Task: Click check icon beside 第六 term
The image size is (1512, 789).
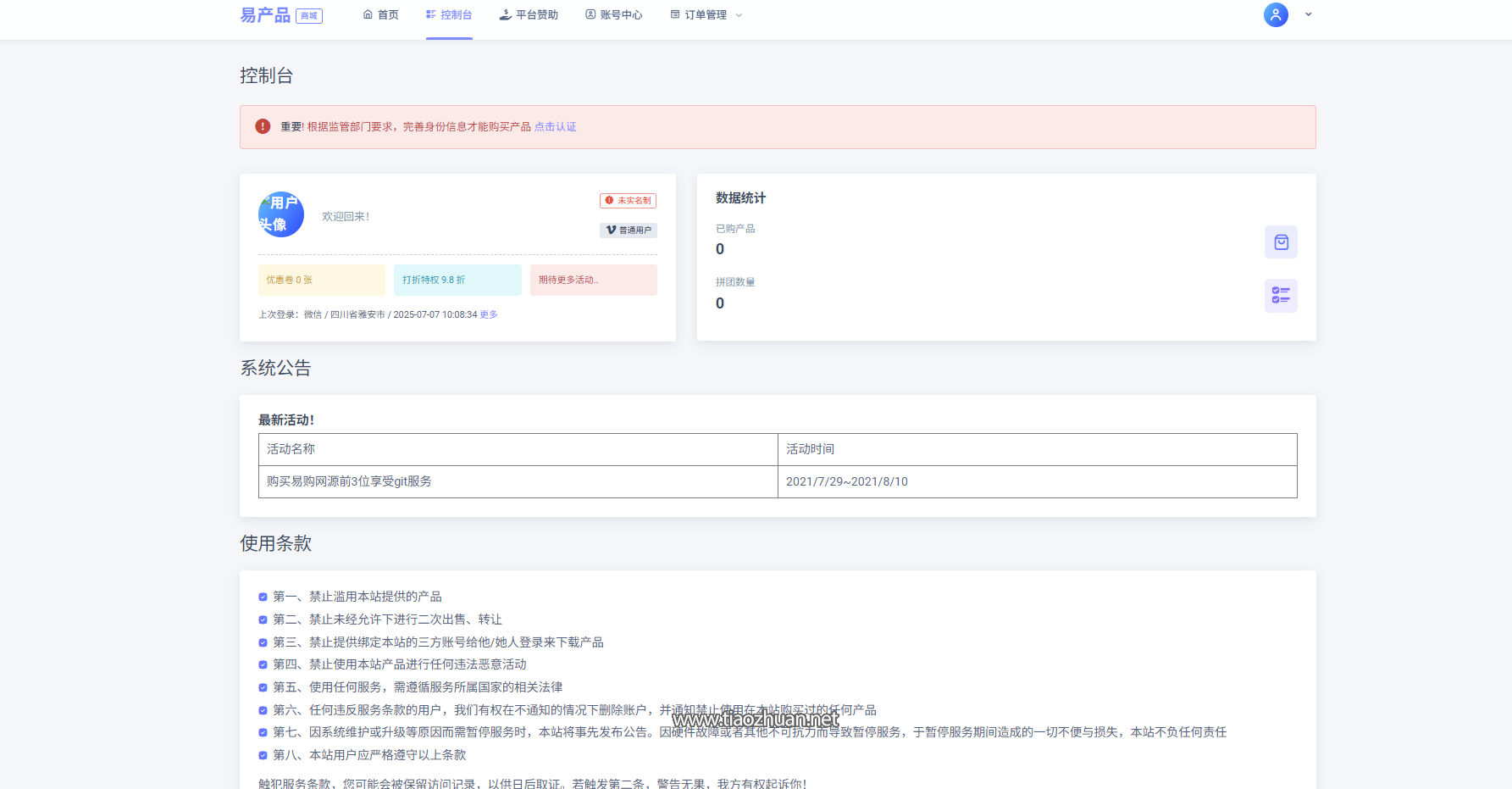Action: pyautogui.click(x=263, y=710)
